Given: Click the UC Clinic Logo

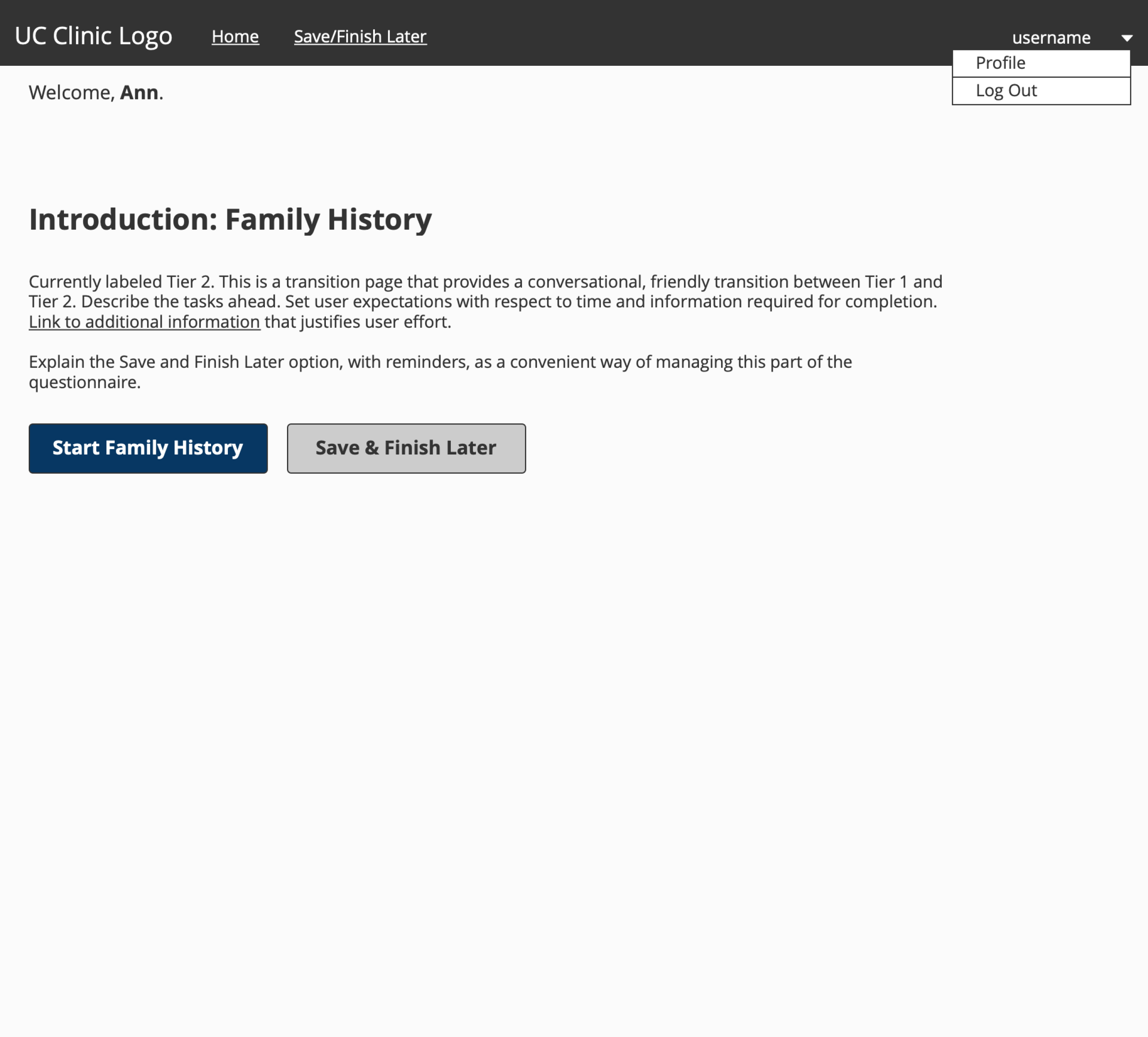Looking at the screenshot, I should (x=94, y=37).
